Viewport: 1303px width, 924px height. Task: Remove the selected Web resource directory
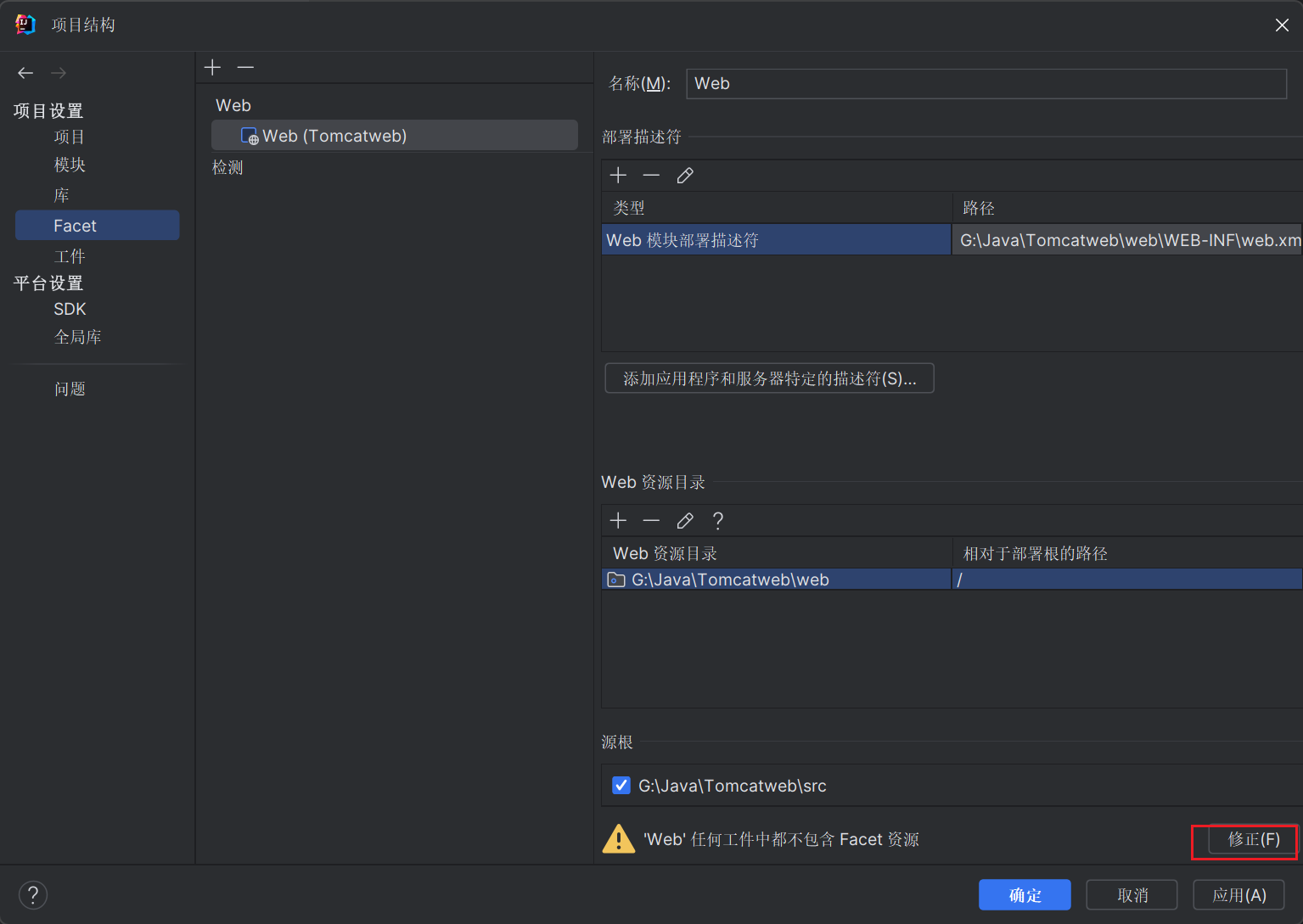tap(651, 521)
